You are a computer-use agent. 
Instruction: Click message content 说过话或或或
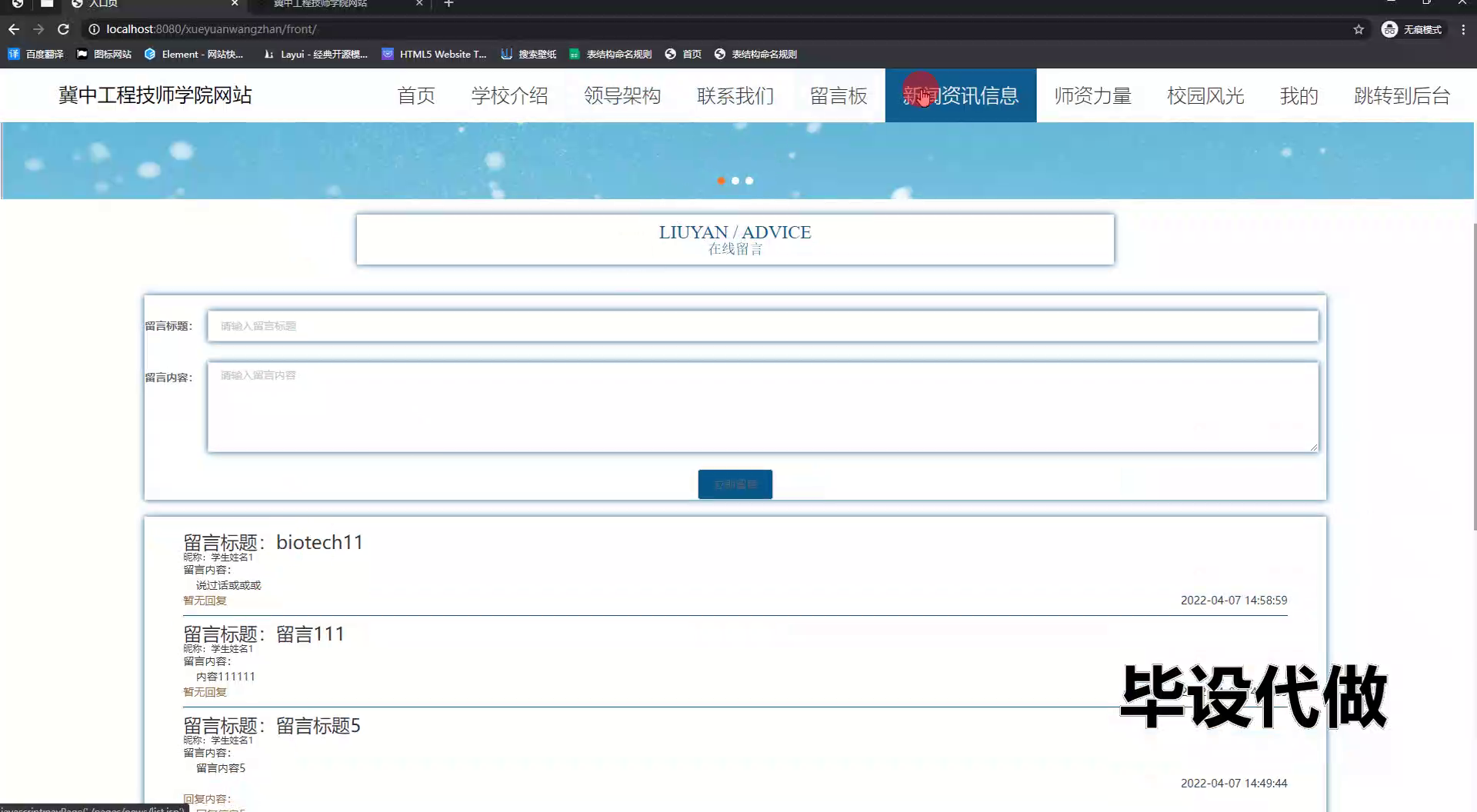pyautogui.click(x=228, y=585)
